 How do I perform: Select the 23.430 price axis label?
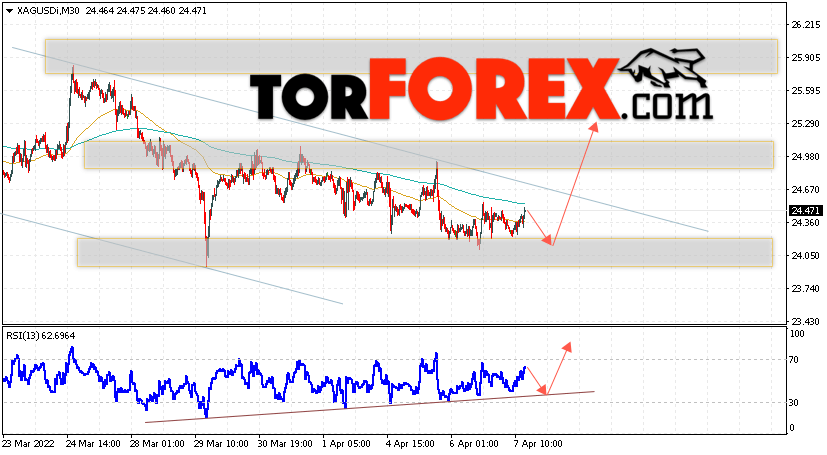click(805, 321)
